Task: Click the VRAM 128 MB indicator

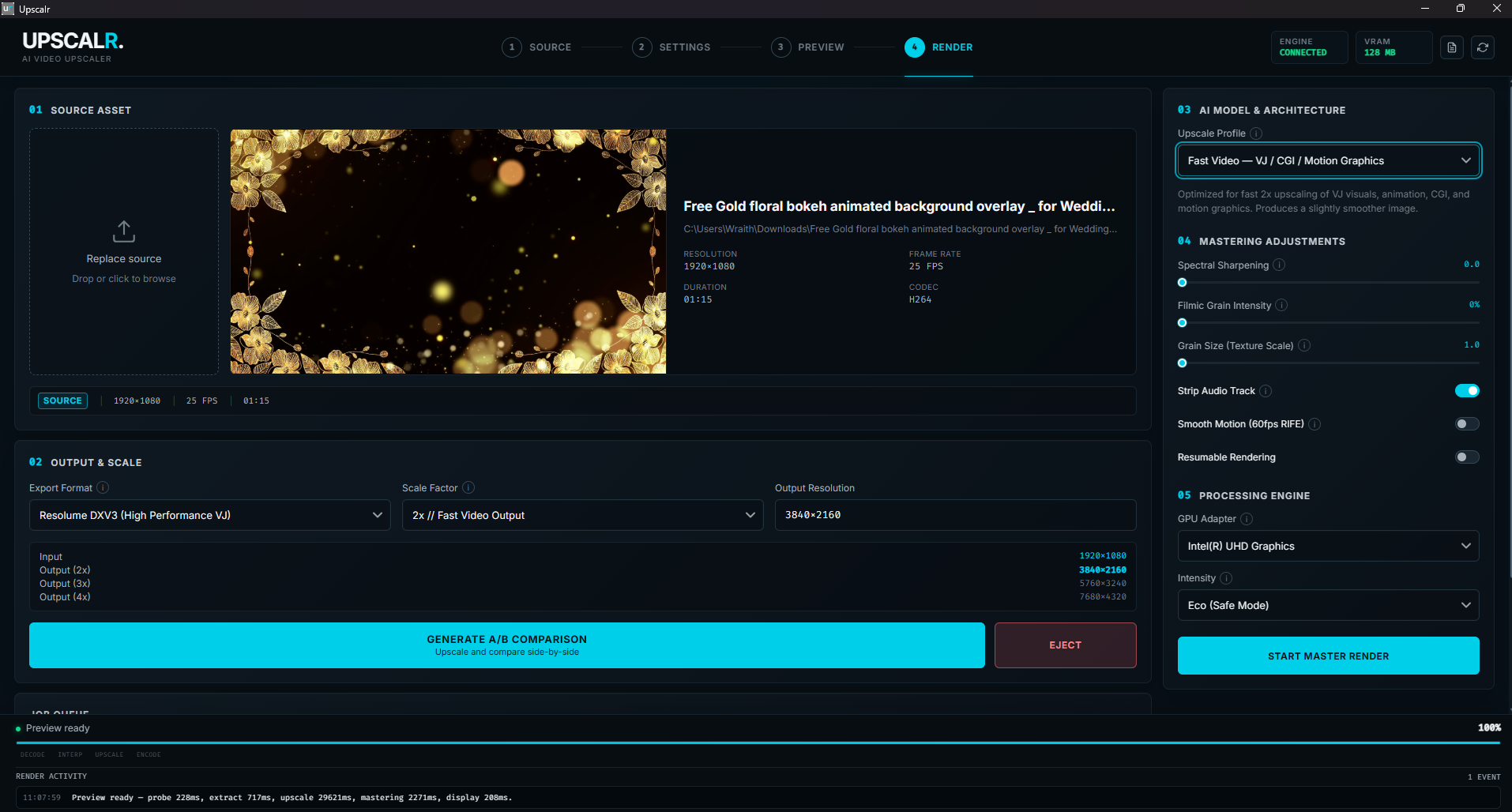Action: click(1394, 47)
